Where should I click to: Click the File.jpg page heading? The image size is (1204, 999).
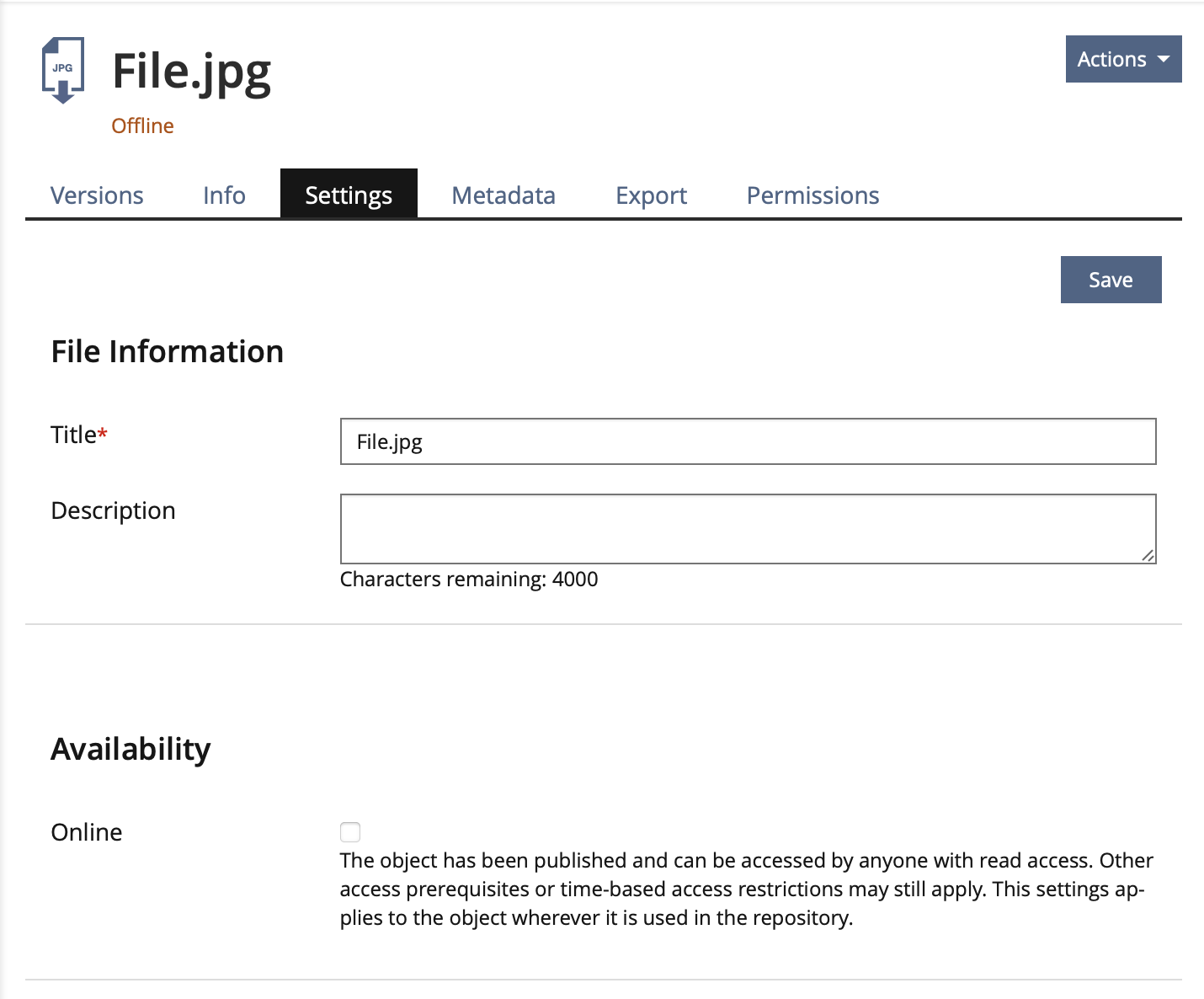click(191, 72)
